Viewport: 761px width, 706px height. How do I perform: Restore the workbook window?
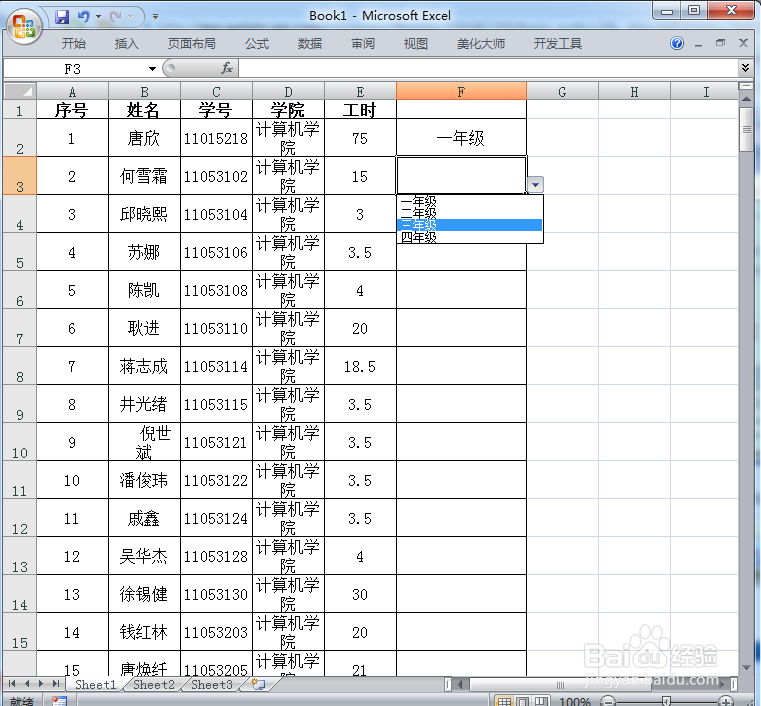pyautogui.click(x=720, y=43)
